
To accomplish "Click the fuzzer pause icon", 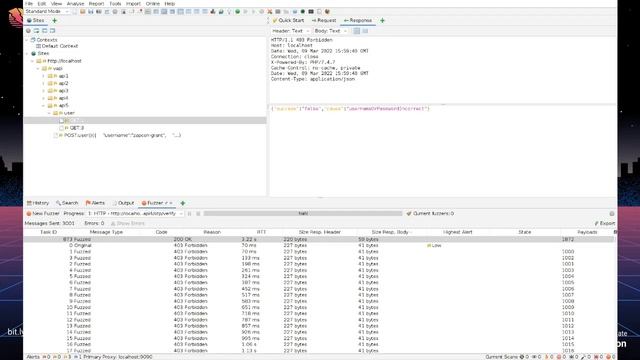I will 189,213.
